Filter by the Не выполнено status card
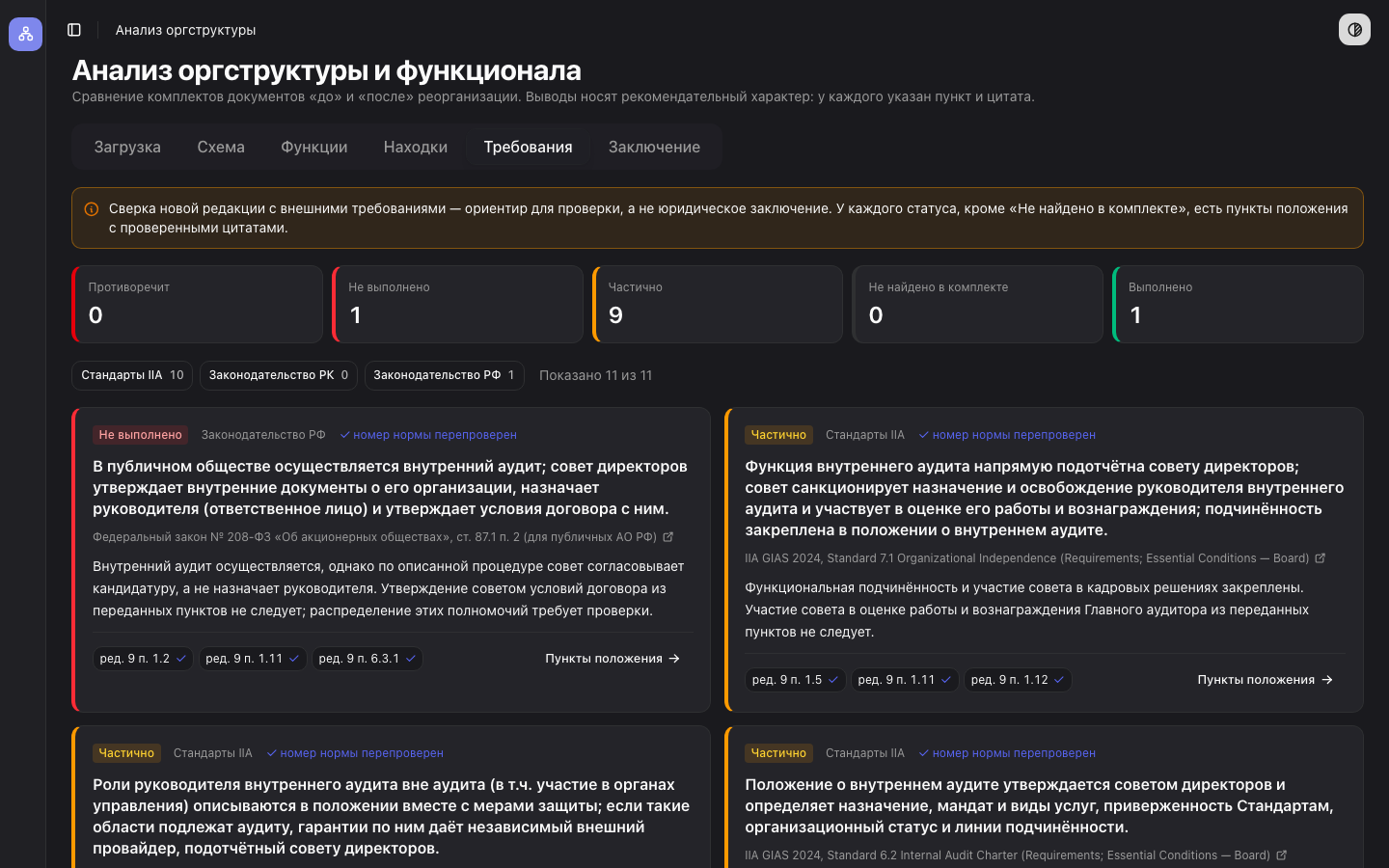This screenshot has height=868, width=1389. [457, 304]
